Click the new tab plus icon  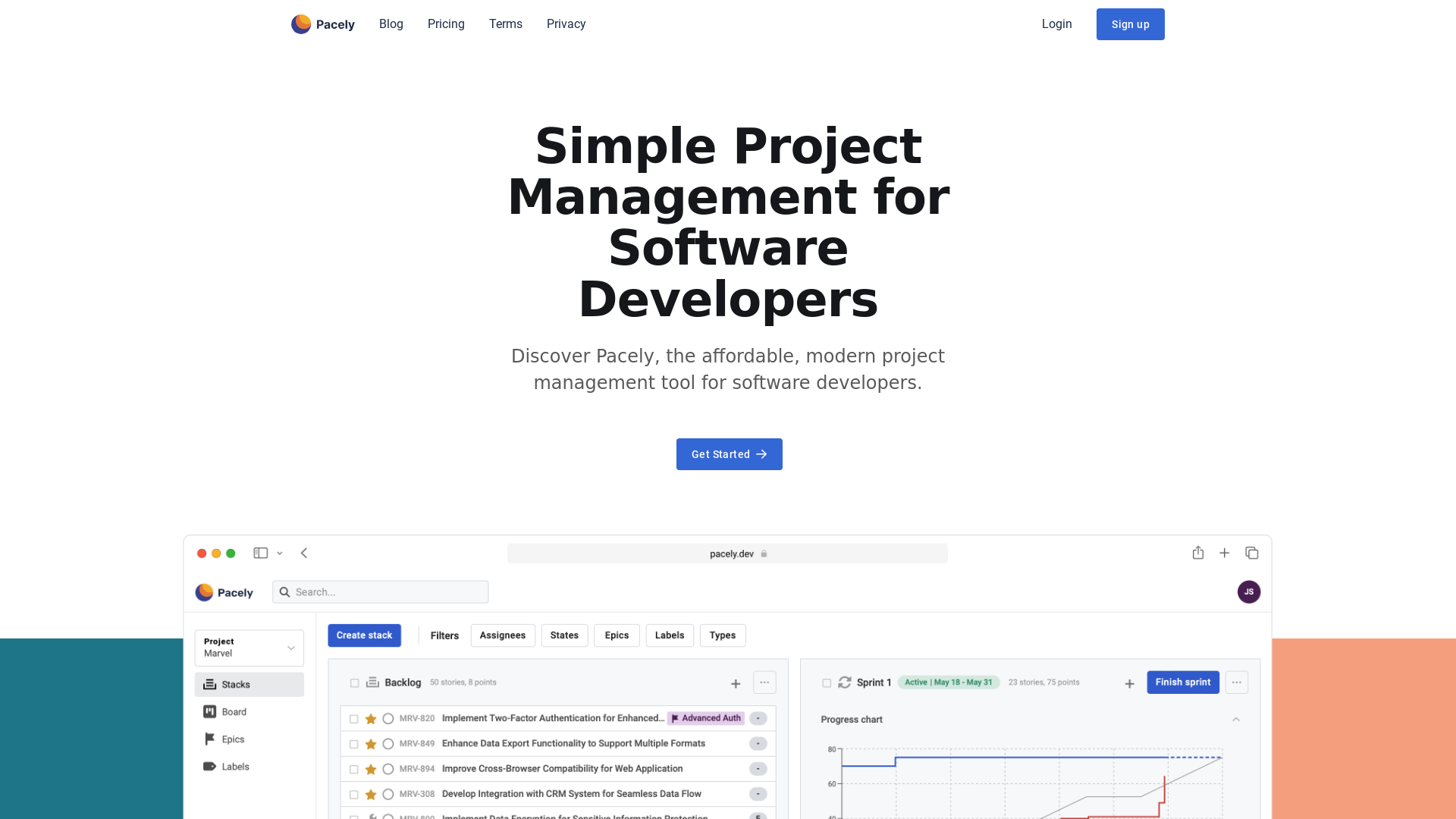tap(1225, 553)
